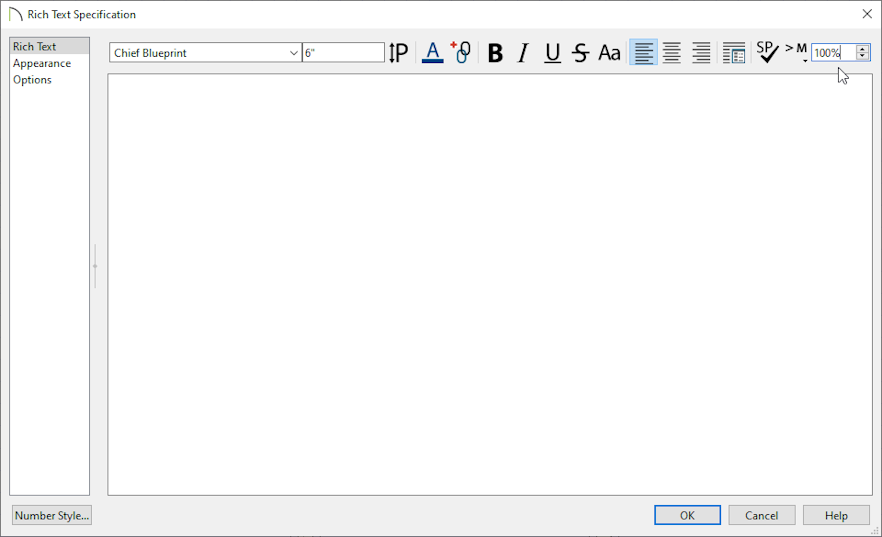
Task: Click the panel splitter handle
Action: (x=95, y=266)
